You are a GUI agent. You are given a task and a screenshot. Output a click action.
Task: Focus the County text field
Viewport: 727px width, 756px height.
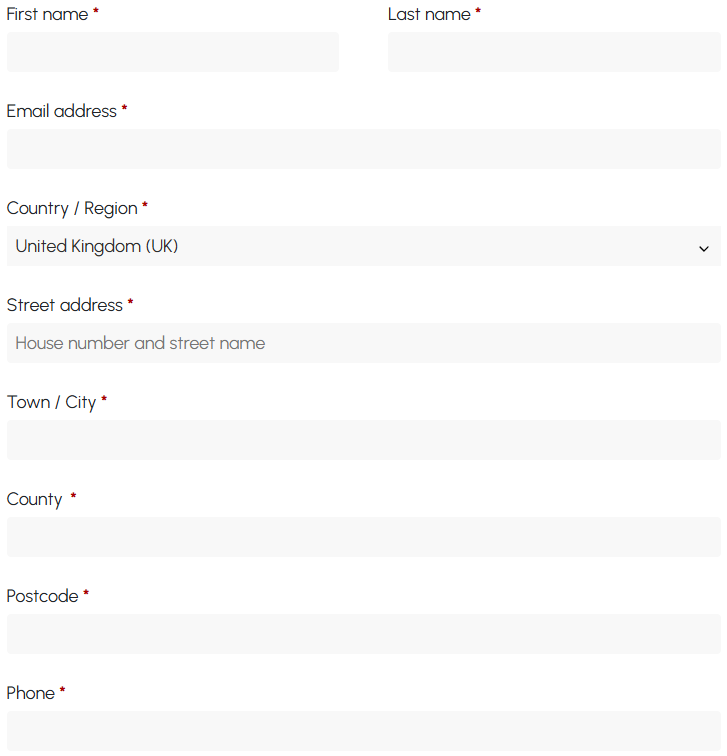pos(363,537)
